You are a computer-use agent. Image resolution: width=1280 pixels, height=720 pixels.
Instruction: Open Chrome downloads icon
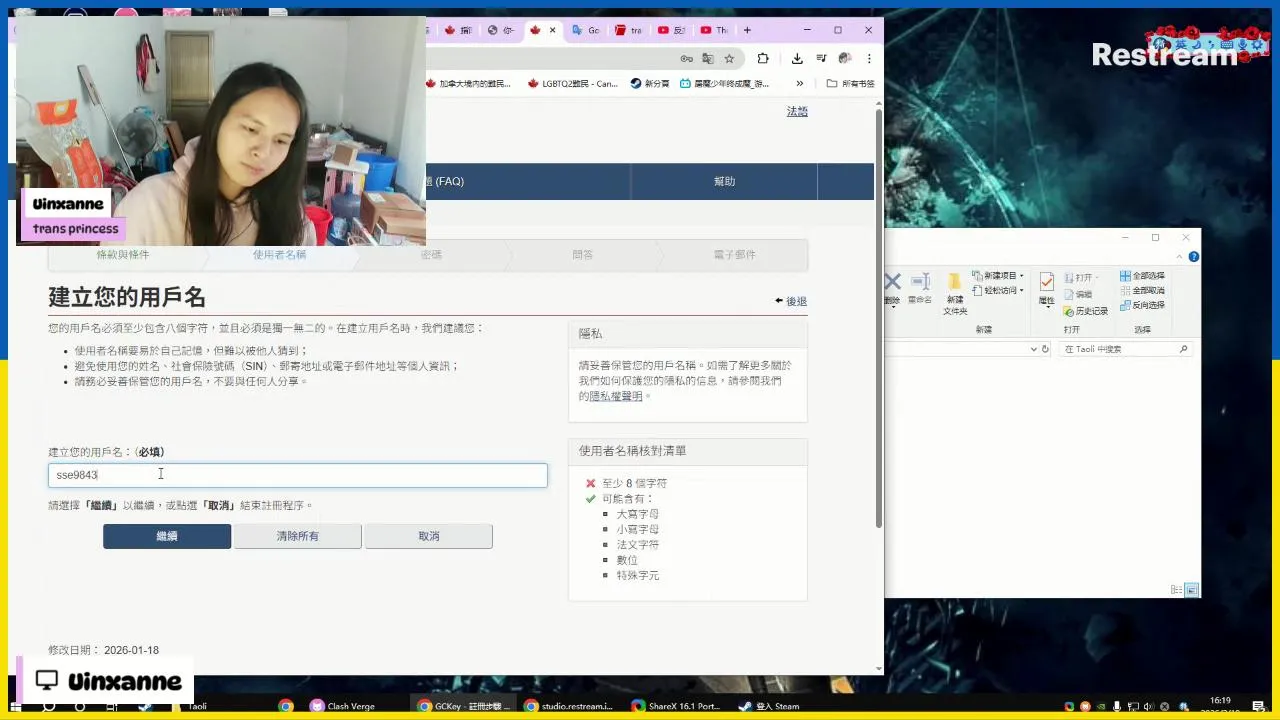(797, 59)
